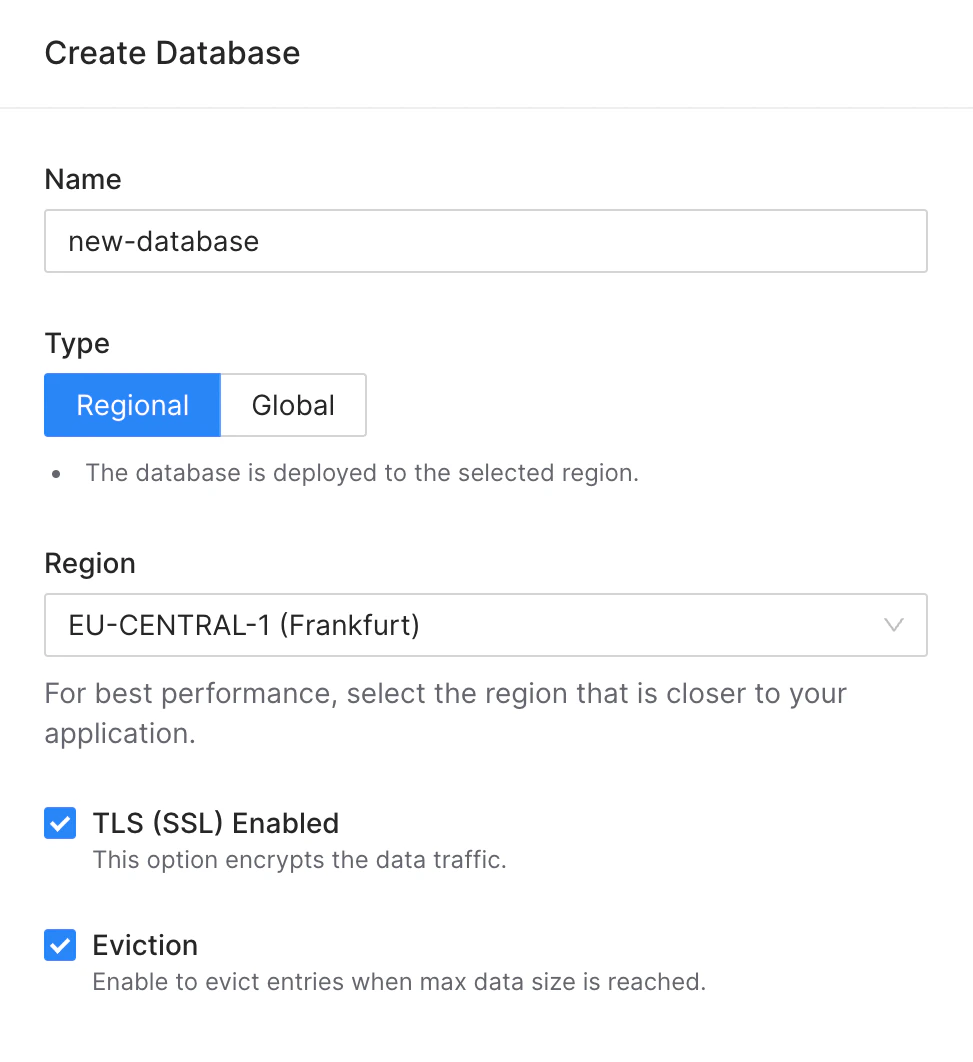973x1062 pixels.
Task: Click the "Eviction" label text
Action: pos(145,945)
